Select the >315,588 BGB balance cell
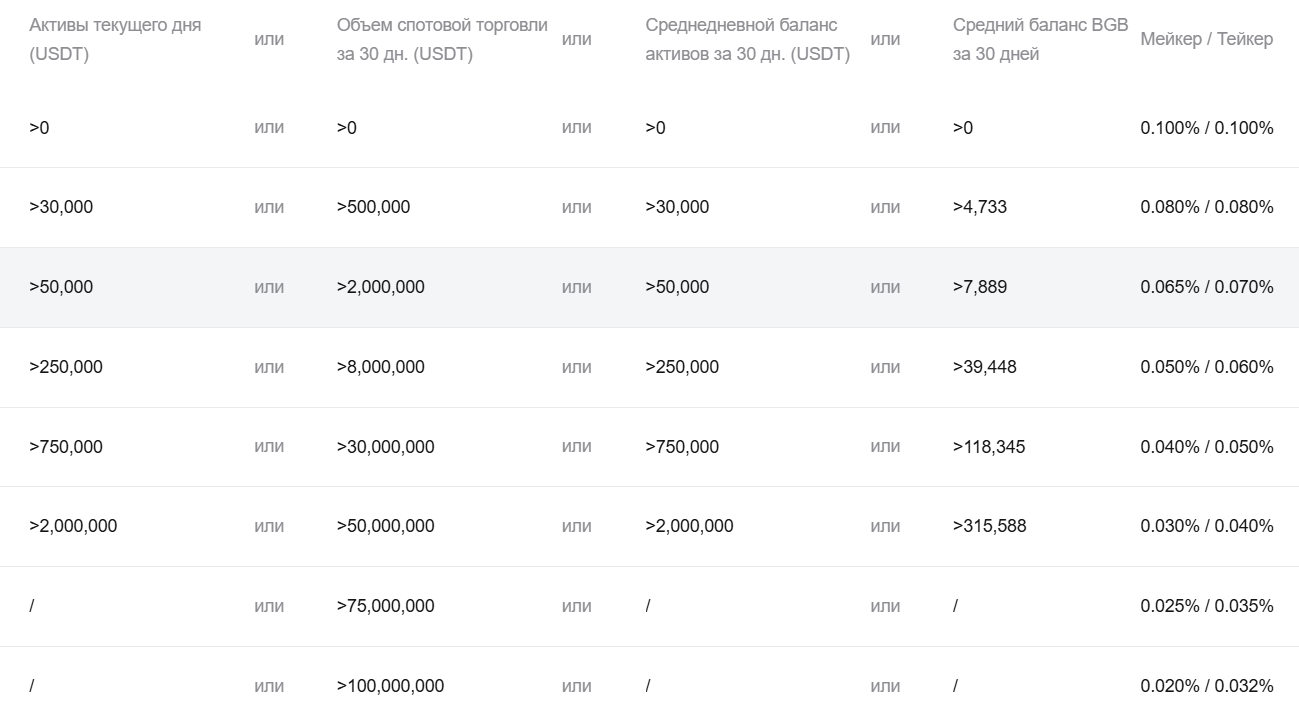Screen dimensions: 1299x713 (989, 526)
